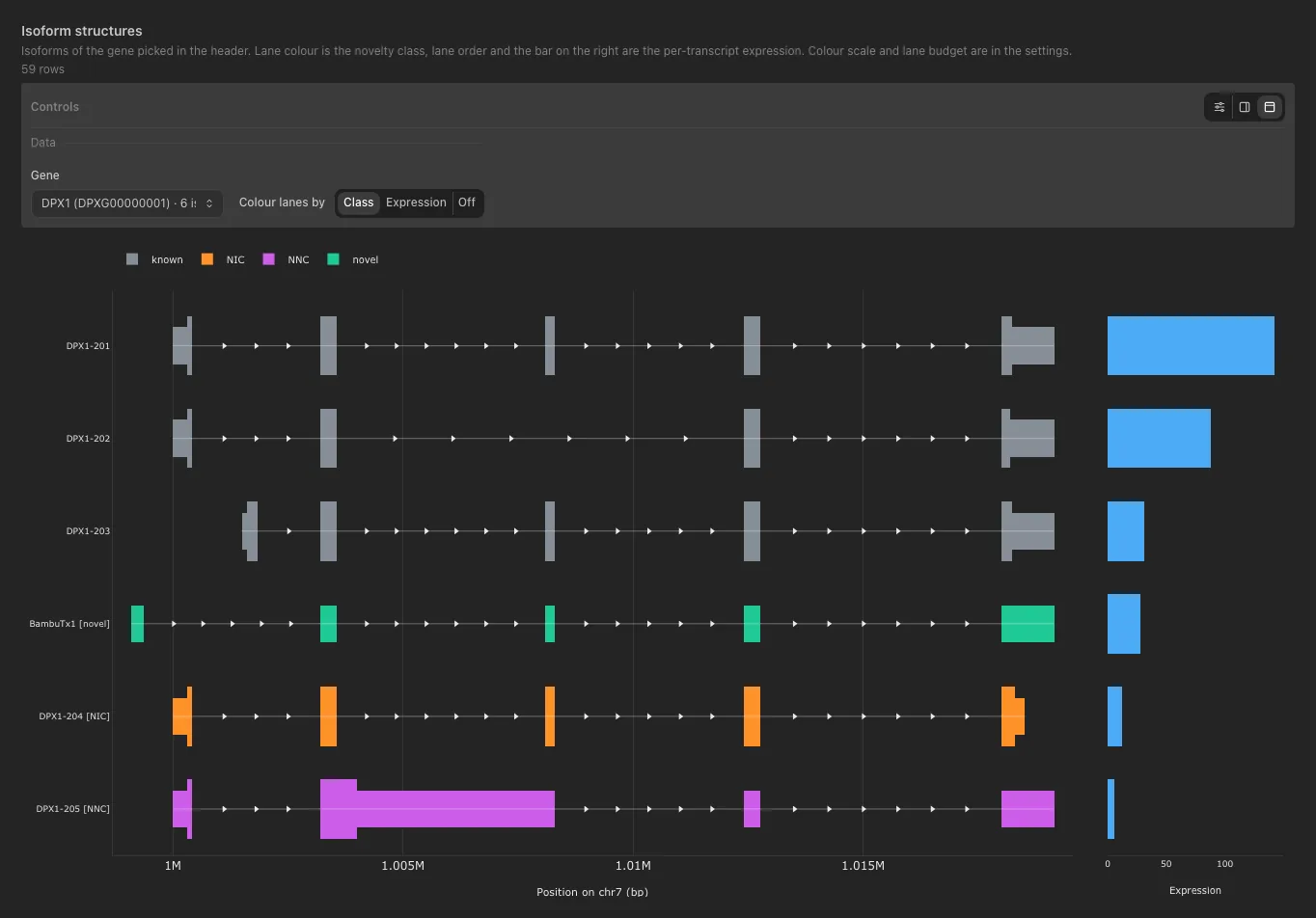
Task: Colour lanes by Expression
Action: 416,202
